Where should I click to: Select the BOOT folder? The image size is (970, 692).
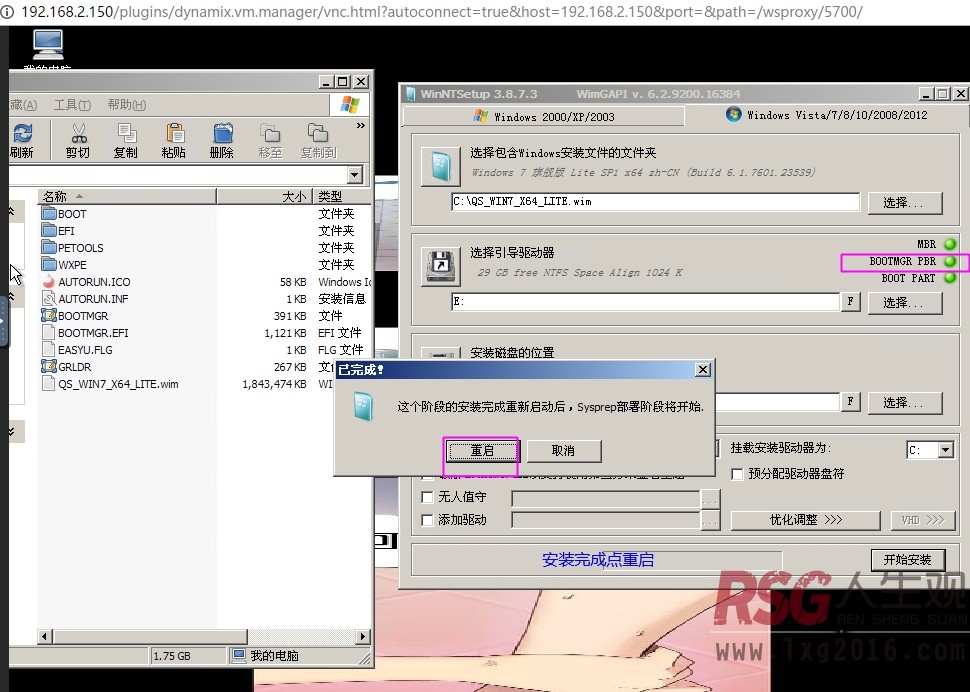65,214
